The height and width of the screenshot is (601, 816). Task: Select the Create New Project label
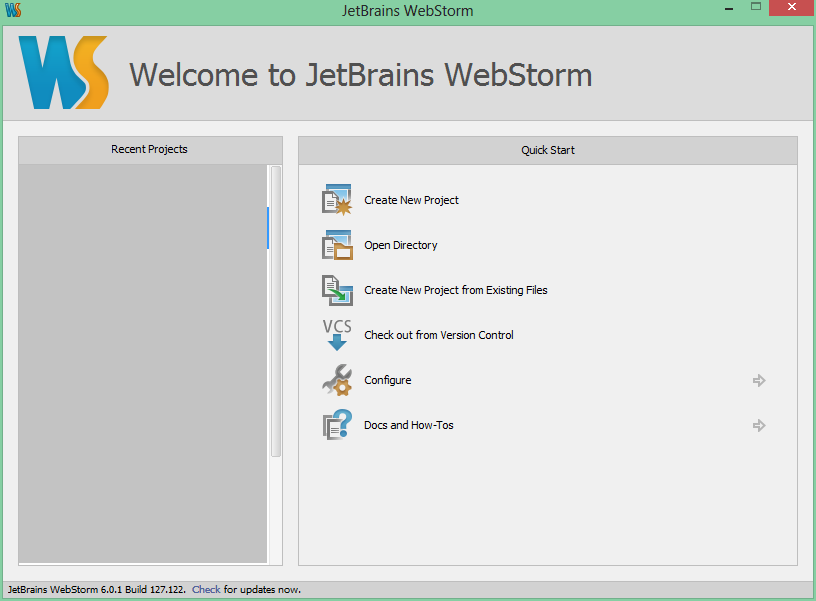click(x=411, y=200)
